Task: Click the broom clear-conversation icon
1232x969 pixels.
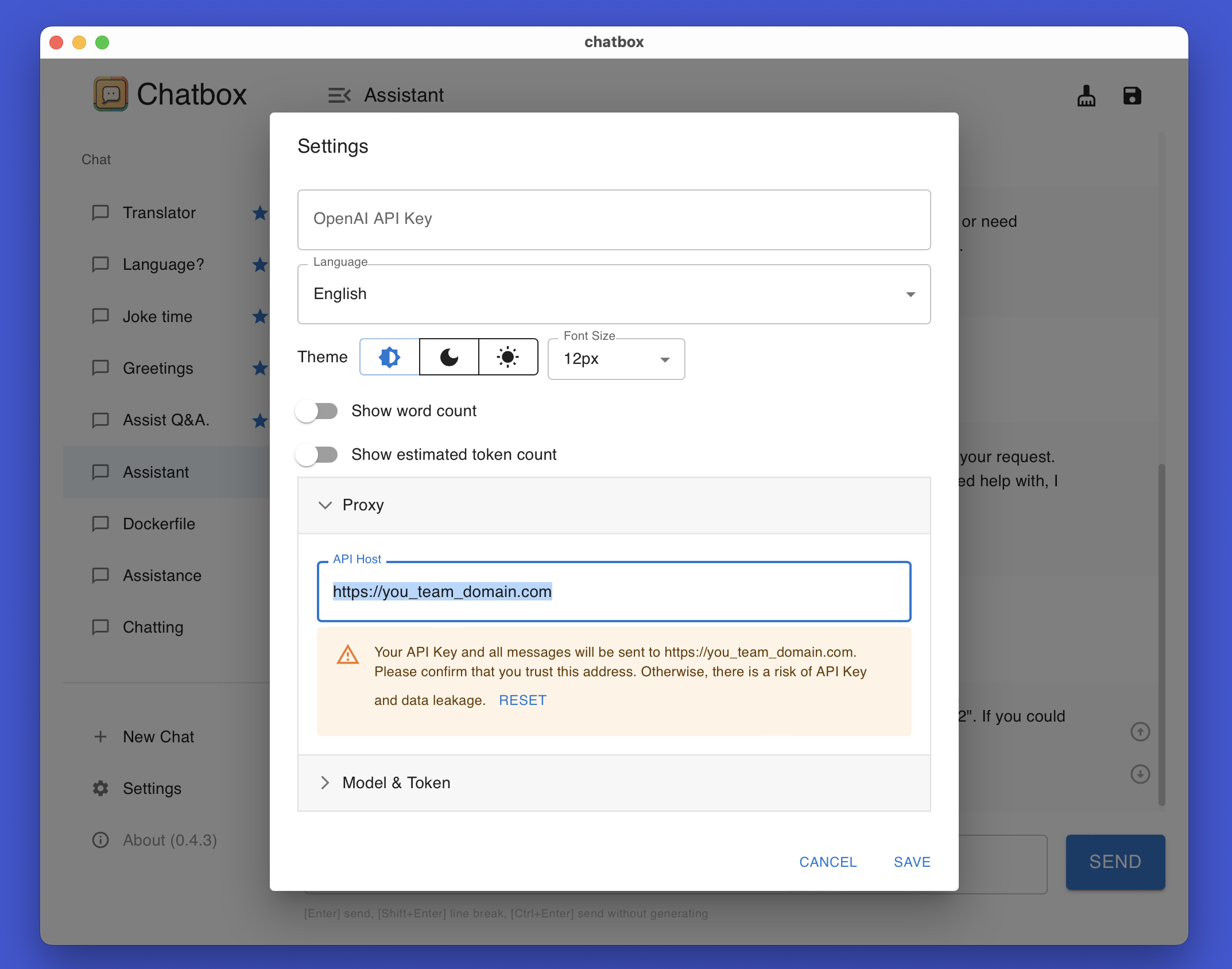Action: (x=1086, y=95)
